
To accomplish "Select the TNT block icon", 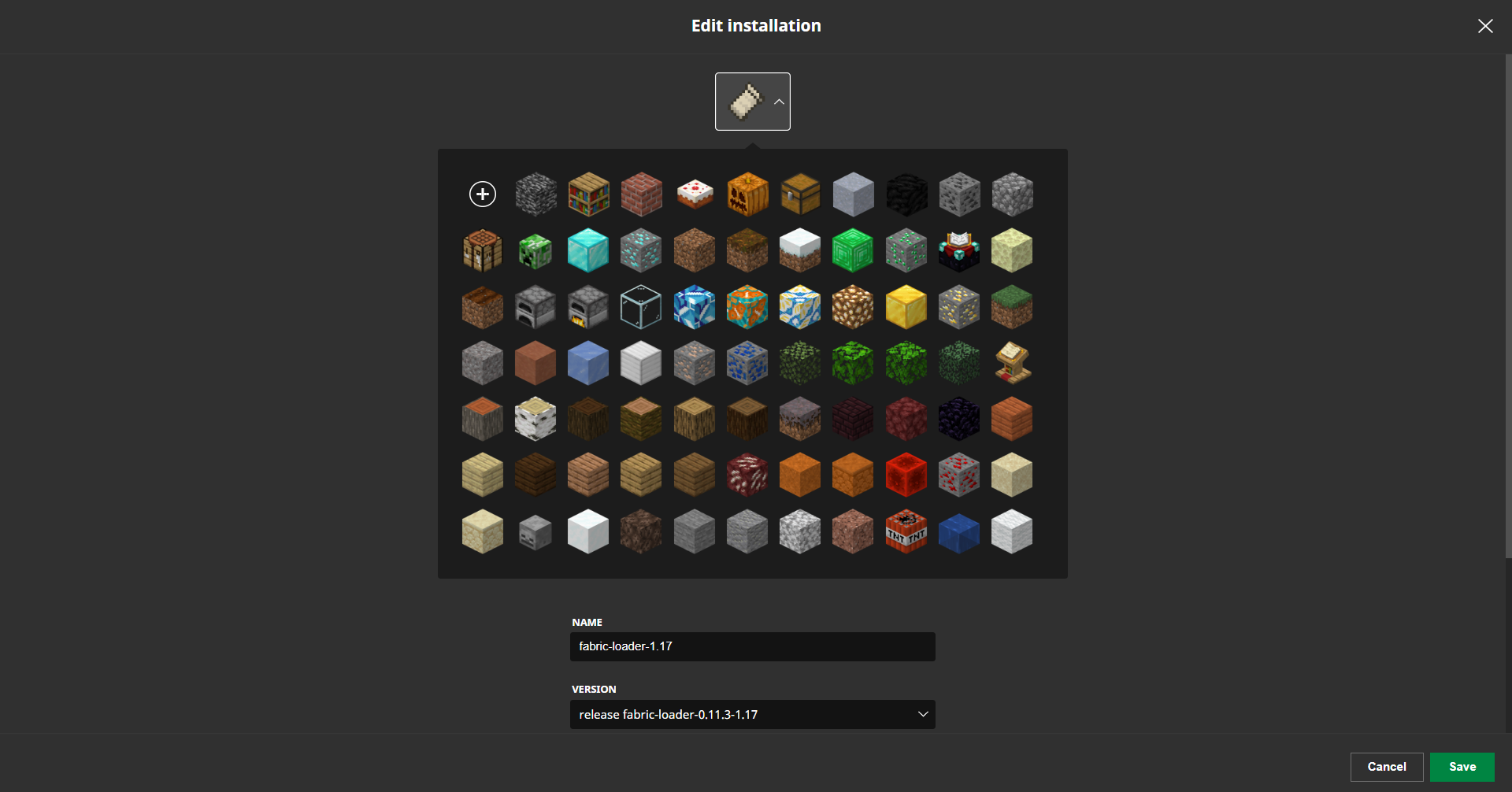I will (906, 531).
